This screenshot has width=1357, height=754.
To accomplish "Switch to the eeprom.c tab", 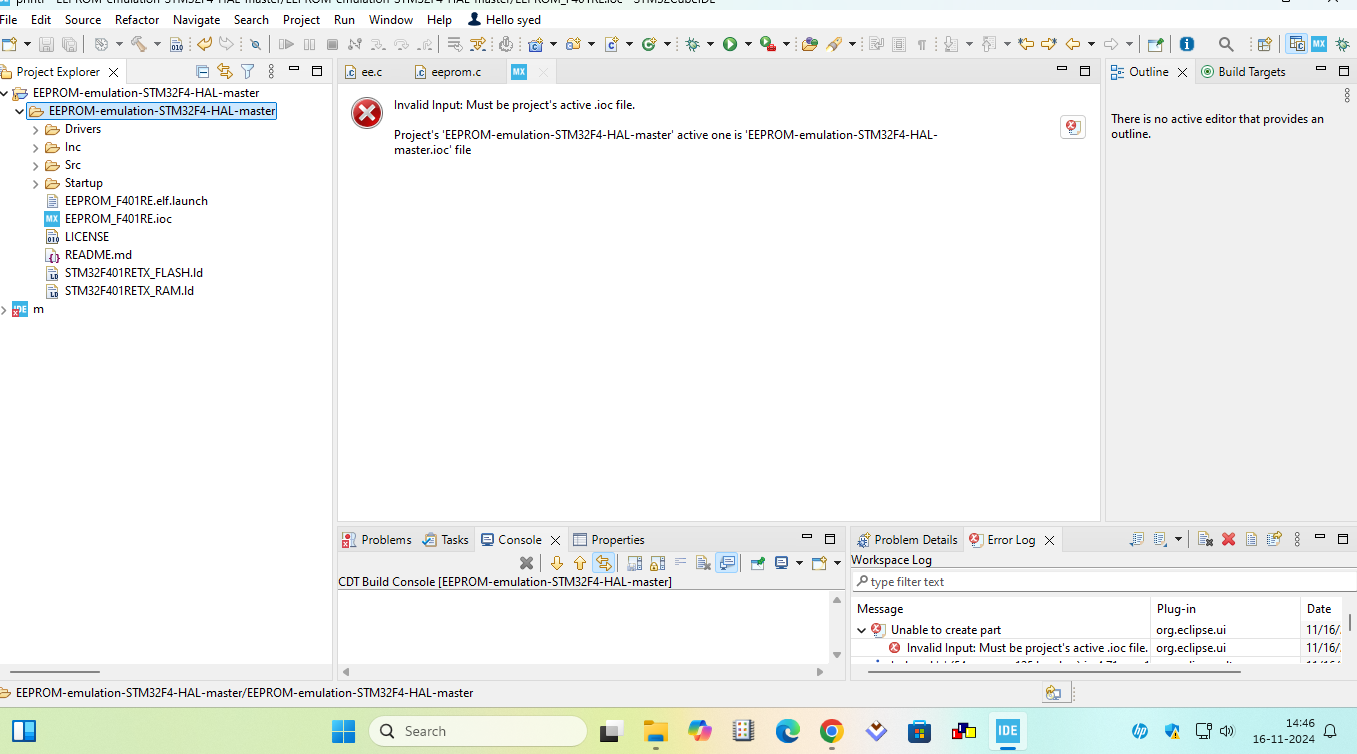I will pos(454,71).
